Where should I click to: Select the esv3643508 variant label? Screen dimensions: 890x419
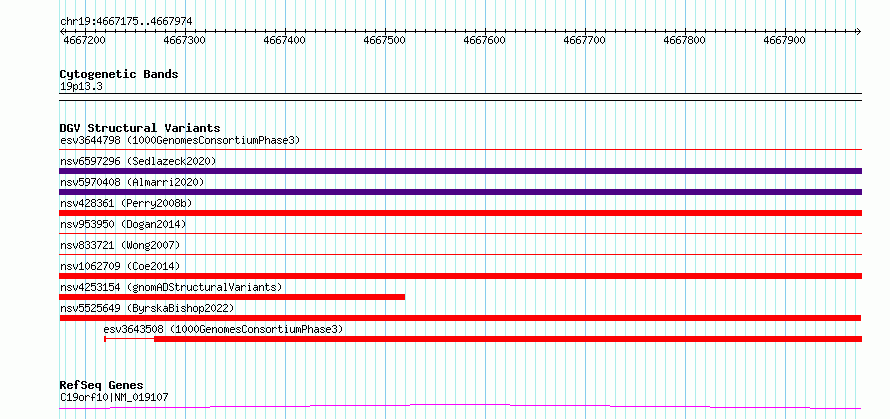pos(224,329)
